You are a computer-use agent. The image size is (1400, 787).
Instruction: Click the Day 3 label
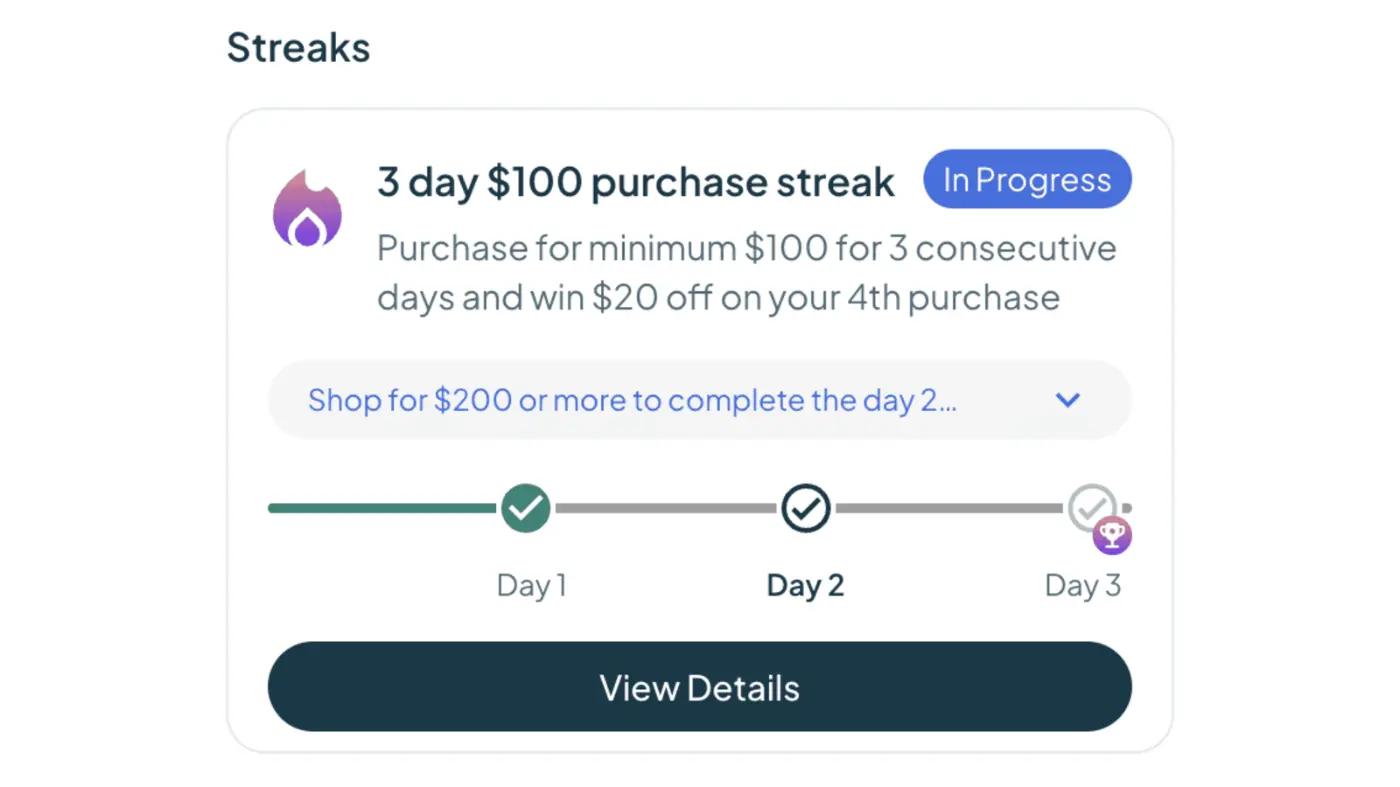click(x=1083, y=585)
